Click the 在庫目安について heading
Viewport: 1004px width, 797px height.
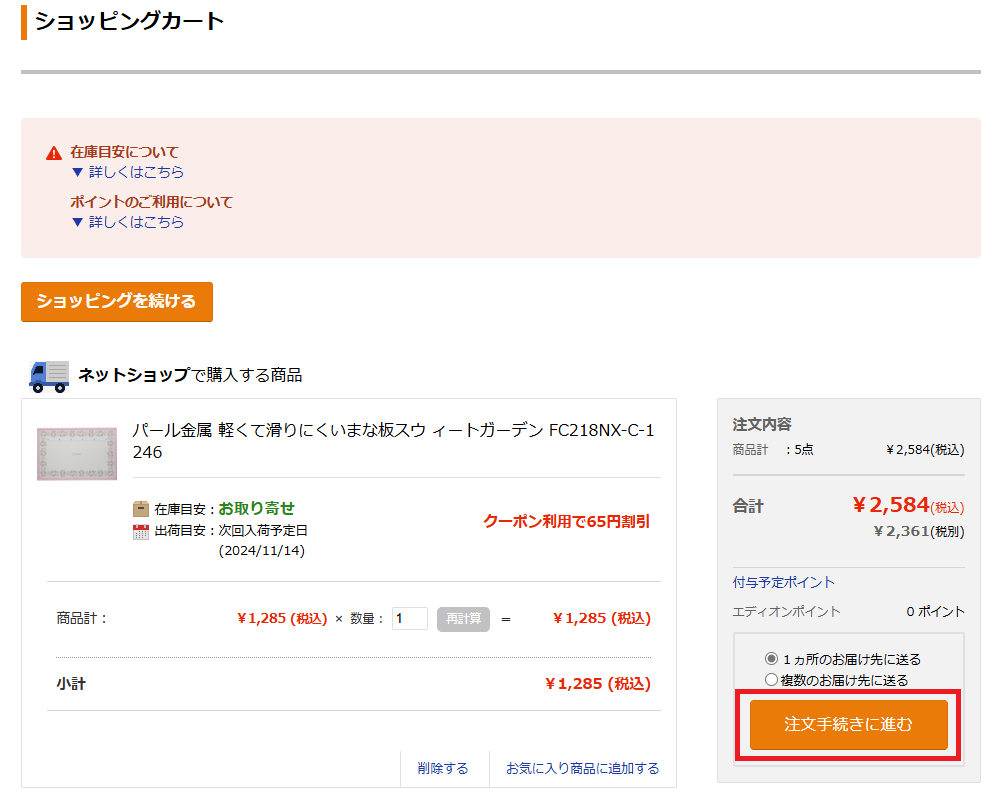click(x=124, y=152)
